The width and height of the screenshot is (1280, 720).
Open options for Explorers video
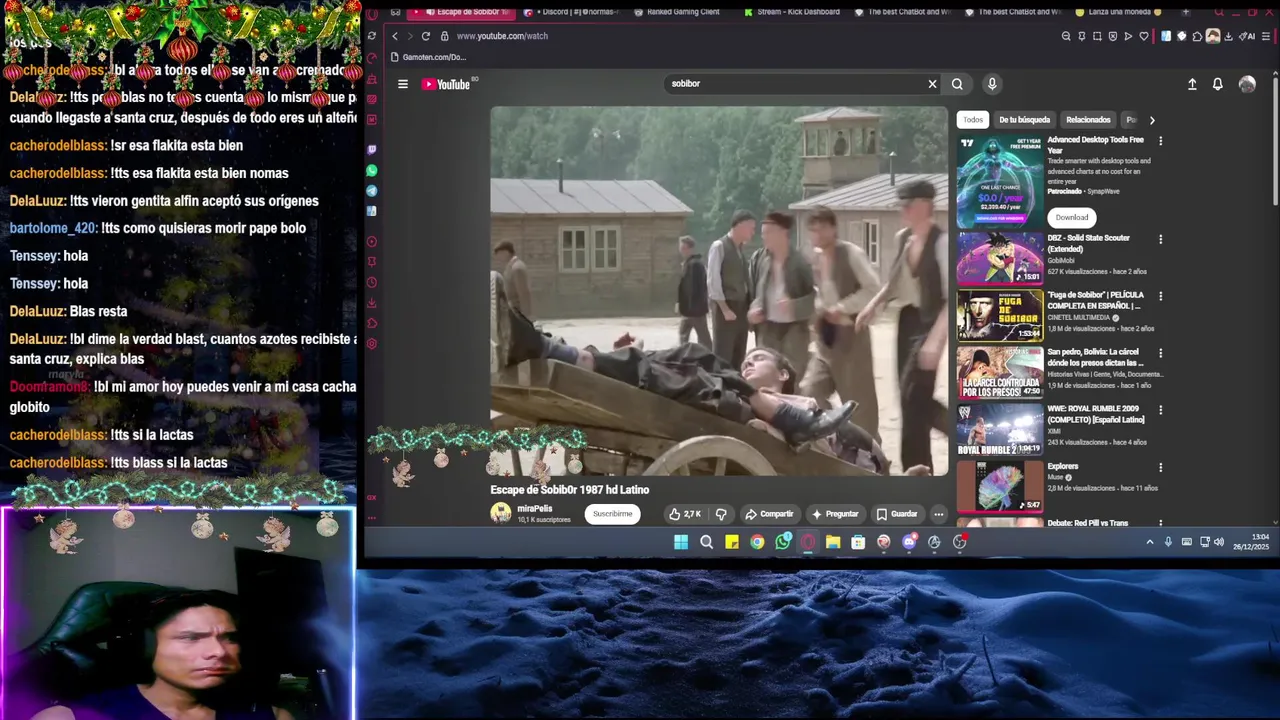1160,467
